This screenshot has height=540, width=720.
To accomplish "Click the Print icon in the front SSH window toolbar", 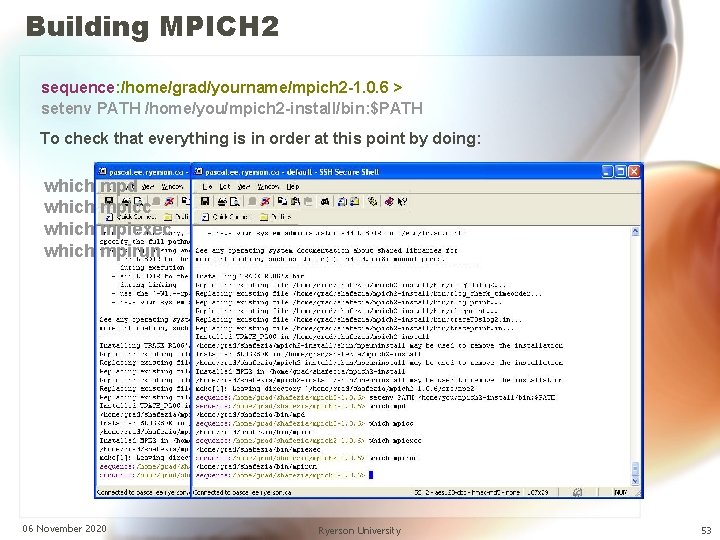I will [x=222, y=201].
